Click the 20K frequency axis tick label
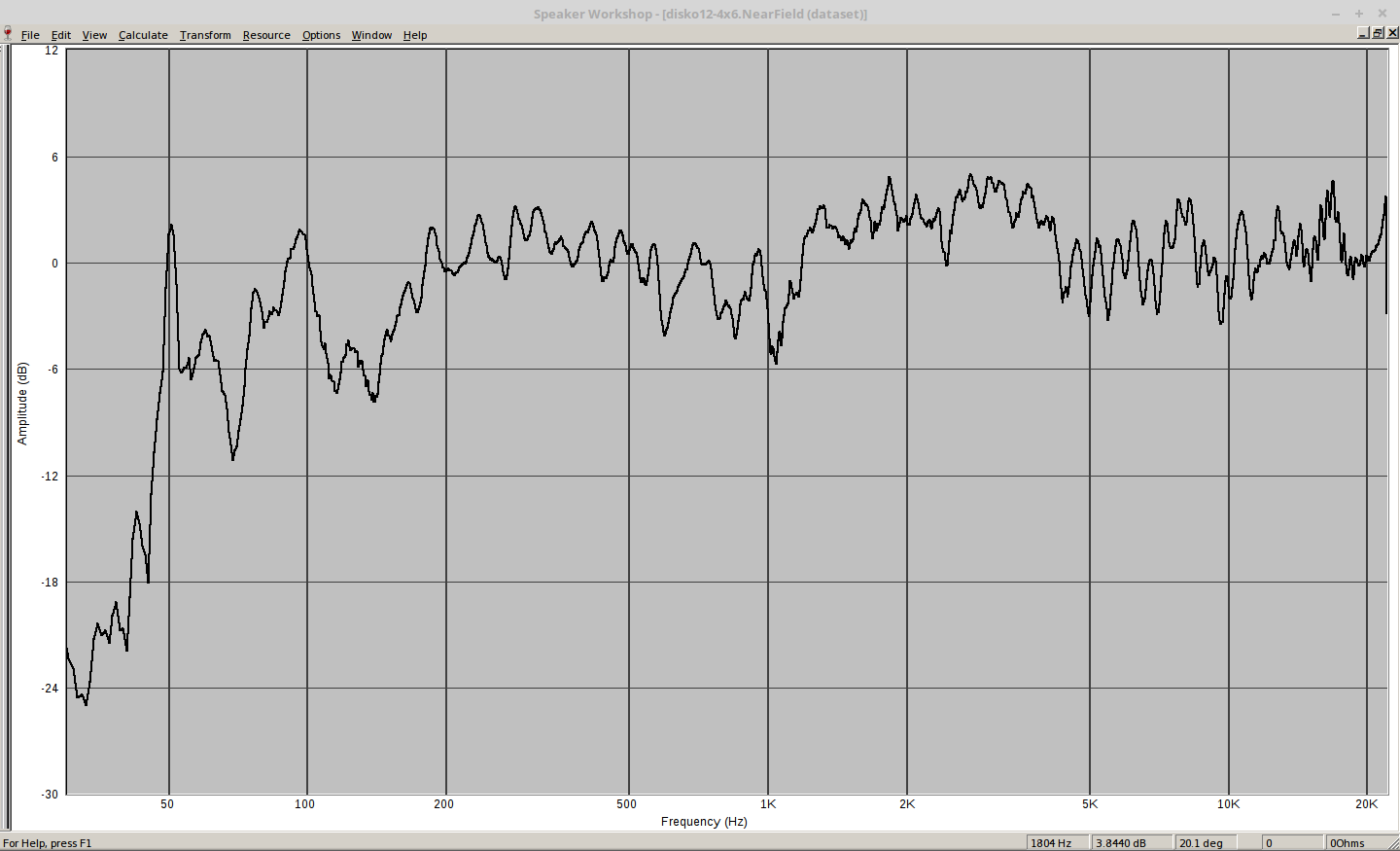Image resolution: width=1400 pixels, height=851 pixels. [x=1366, y=804]
